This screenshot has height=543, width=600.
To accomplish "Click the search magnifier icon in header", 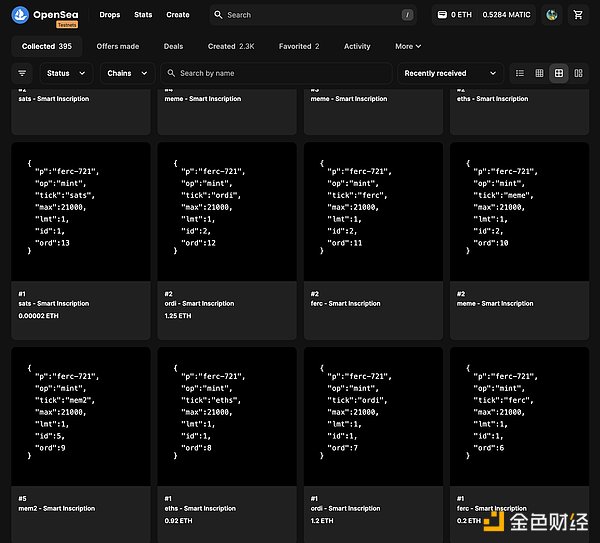I will point(219,15).
